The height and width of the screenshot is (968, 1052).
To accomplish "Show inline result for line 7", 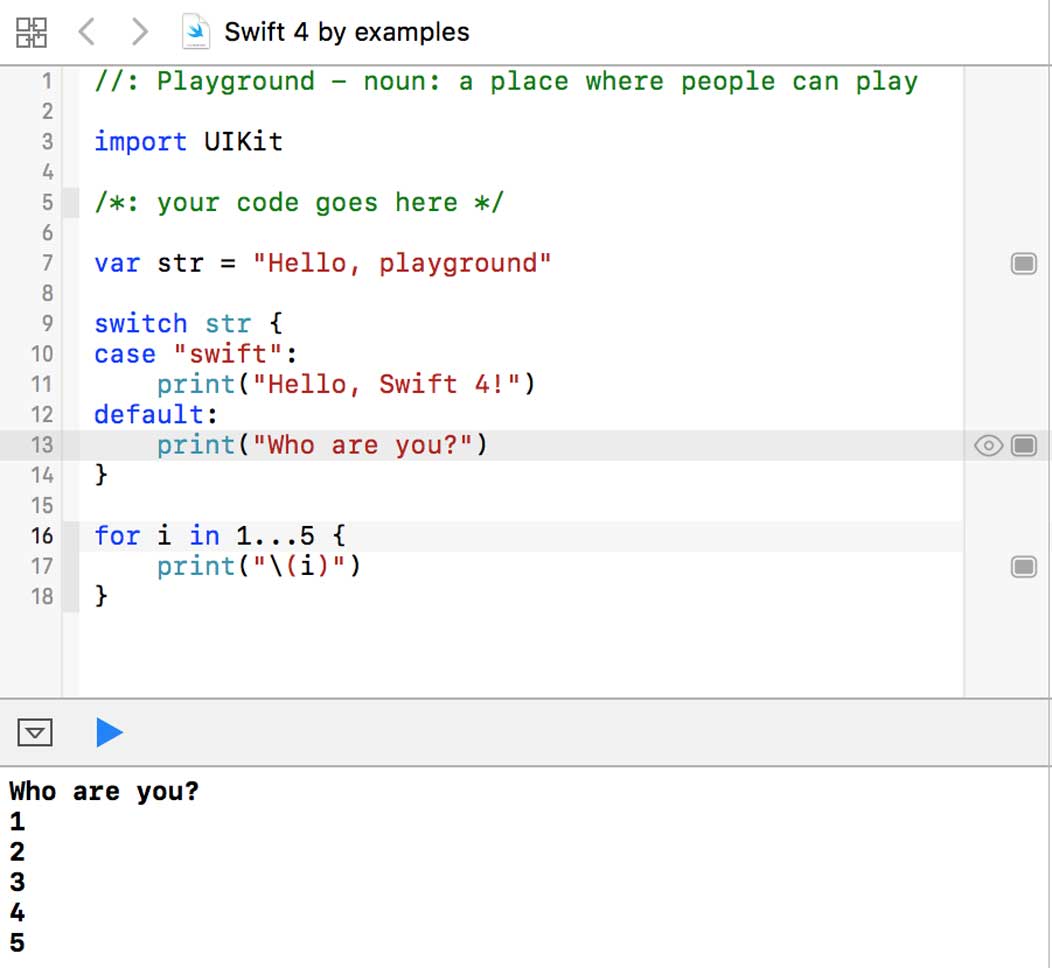I will (1023, 264).
